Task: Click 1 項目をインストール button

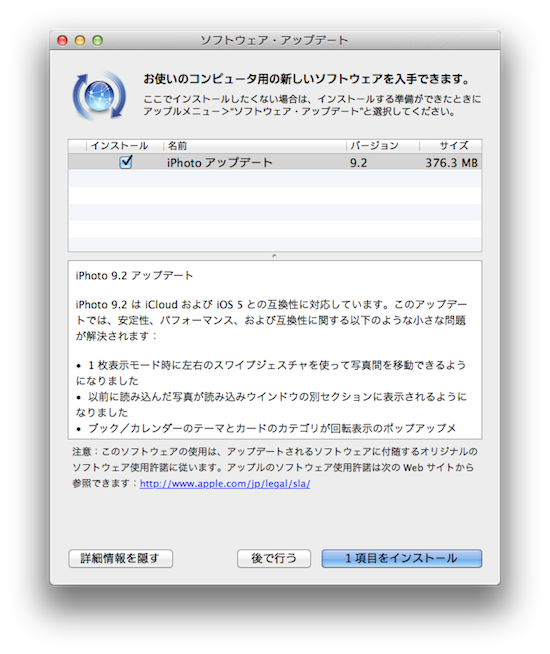Action: click(x=402, y=558)
